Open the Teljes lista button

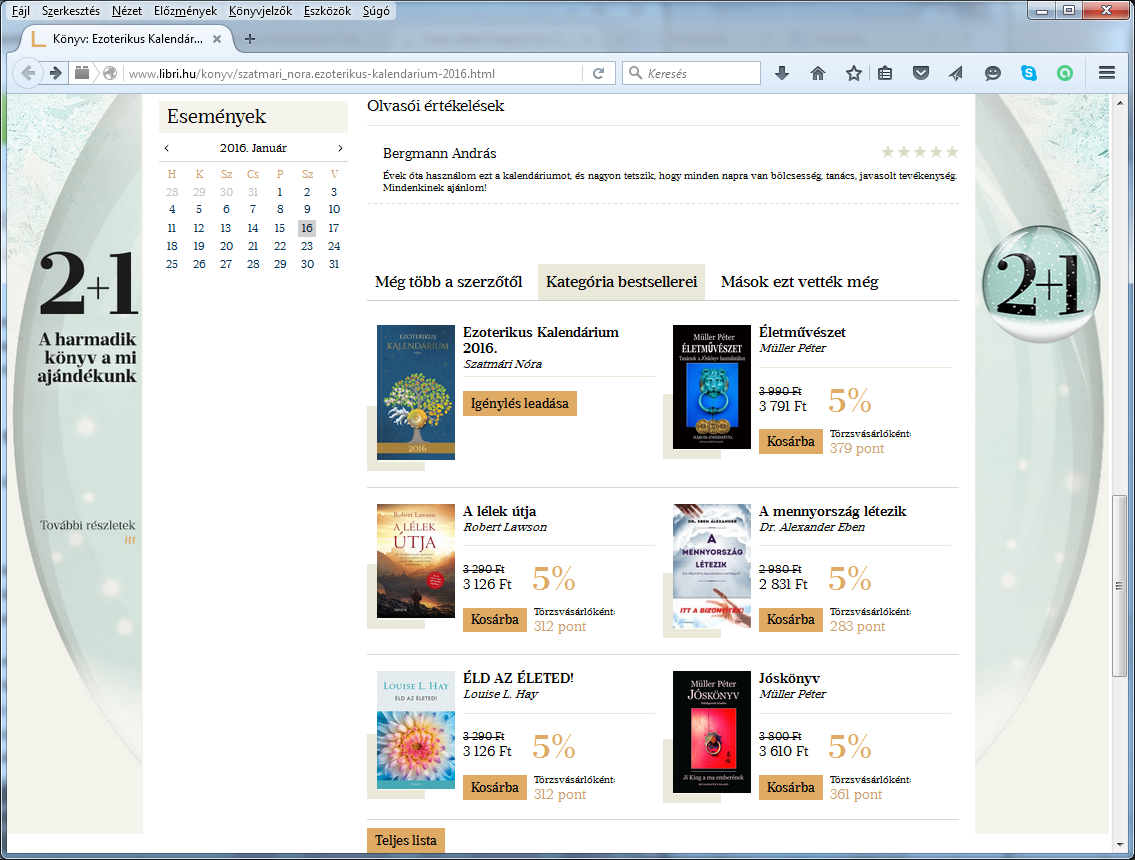[405, 840]
